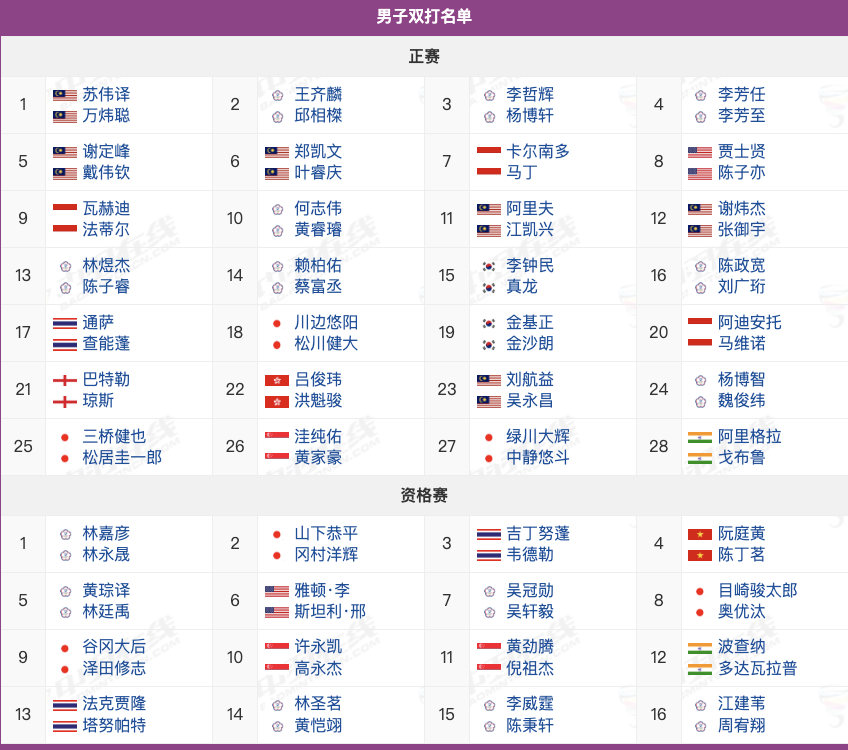
Task: Click the Malaysia flag beside 苏伟译
Action: coord(64,95)
